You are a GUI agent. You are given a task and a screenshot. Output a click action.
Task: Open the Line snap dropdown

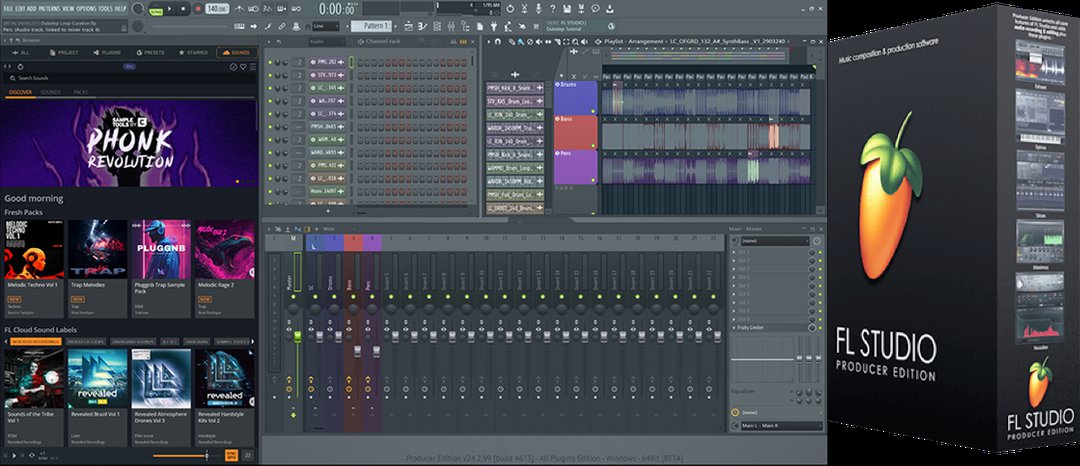point(326,26)
